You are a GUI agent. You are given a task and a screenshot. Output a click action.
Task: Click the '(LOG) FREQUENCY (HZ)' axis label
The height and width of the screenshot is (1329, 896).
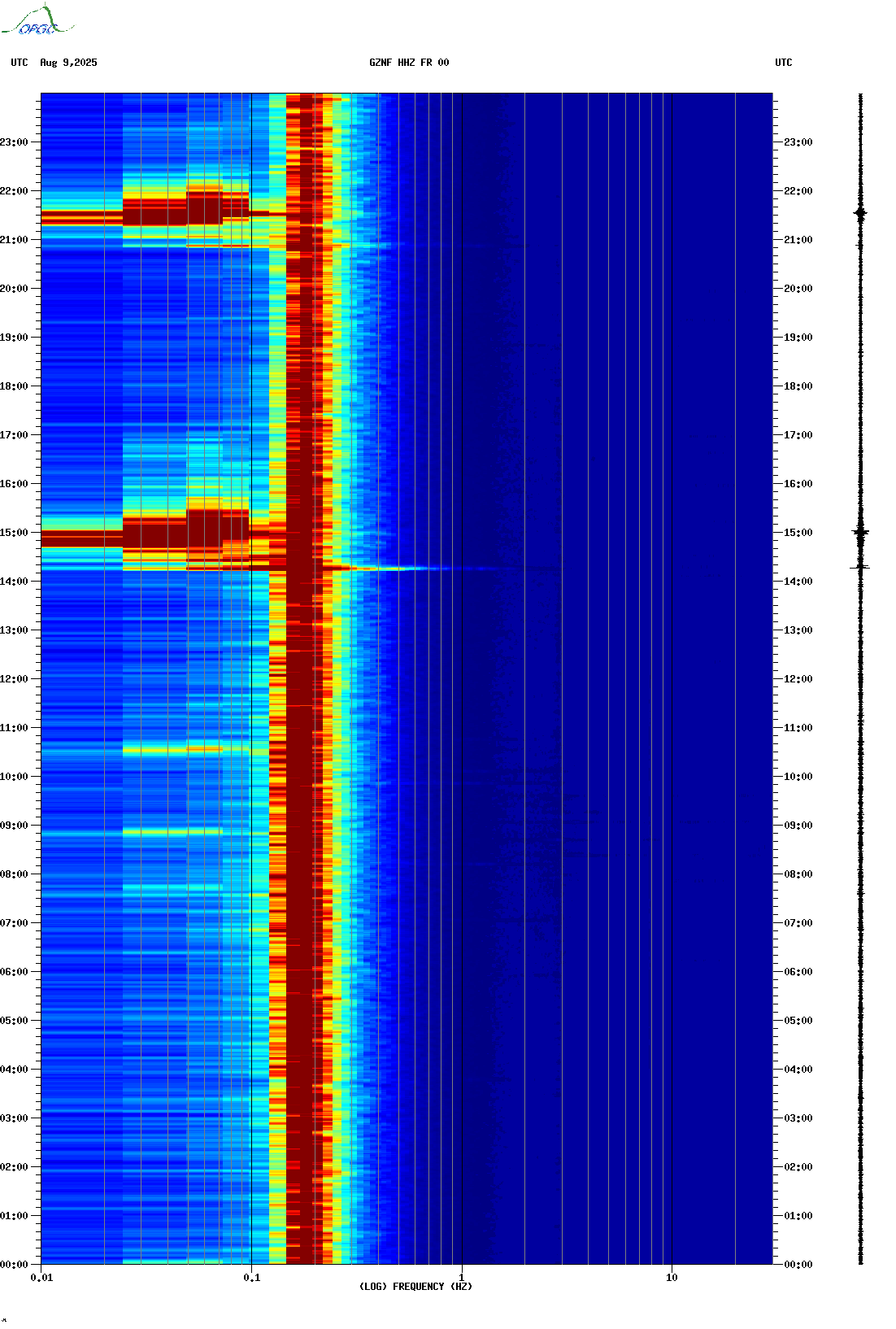tap(415, 1287)
